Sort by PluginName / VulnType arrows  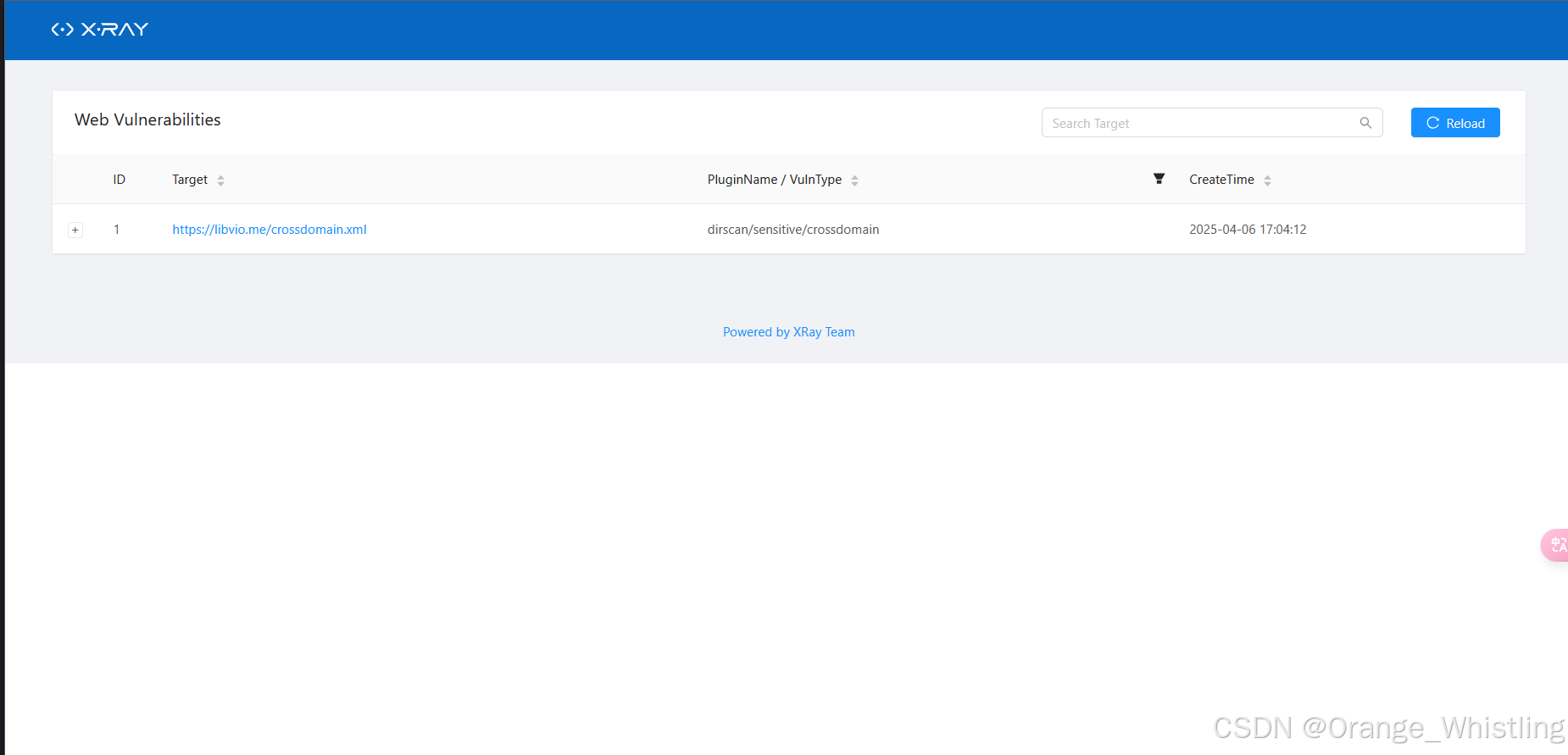coord(854,180)
